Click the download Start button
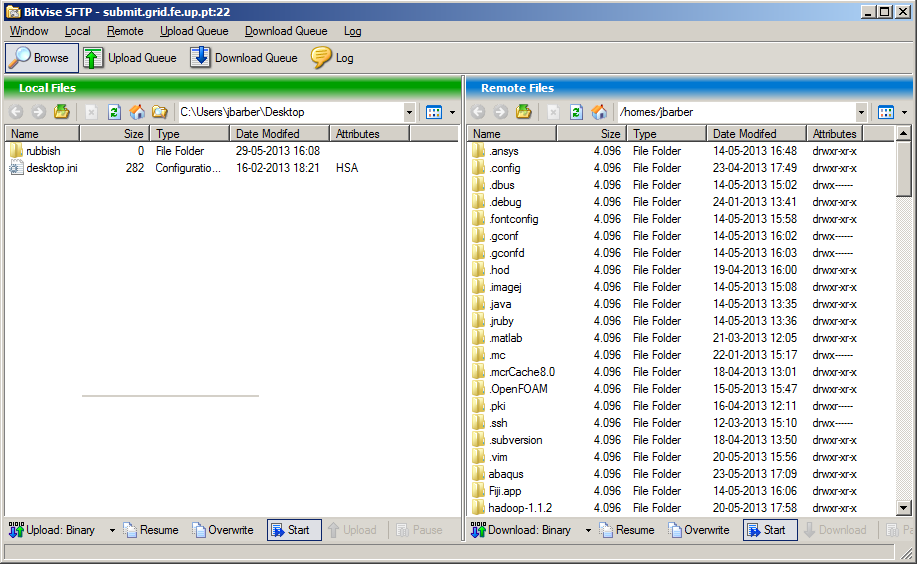The width and height of the screenshot is (917, 564). [769, 530]
